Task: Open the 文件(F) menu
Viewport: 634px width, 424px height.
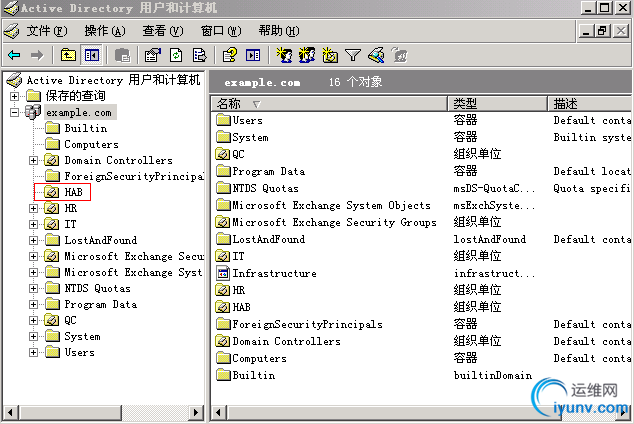Action: tap(46, 31)
